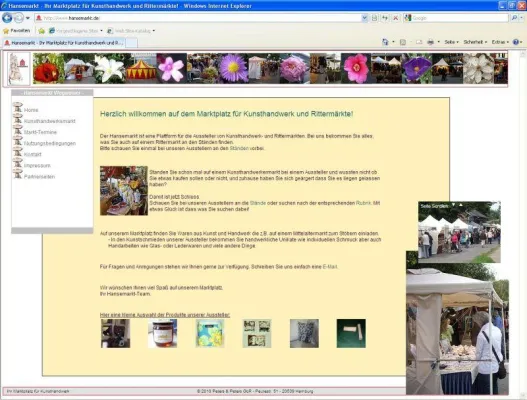Select the Hansemarkt browser tab

[64, 43]
